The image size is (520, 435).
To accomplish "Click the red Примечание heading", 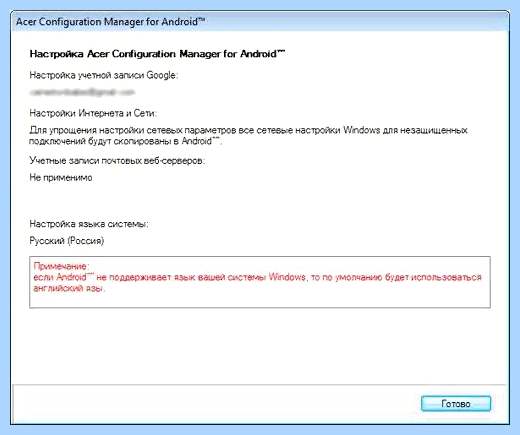I will pyautogui.click(x=61, y=266).
